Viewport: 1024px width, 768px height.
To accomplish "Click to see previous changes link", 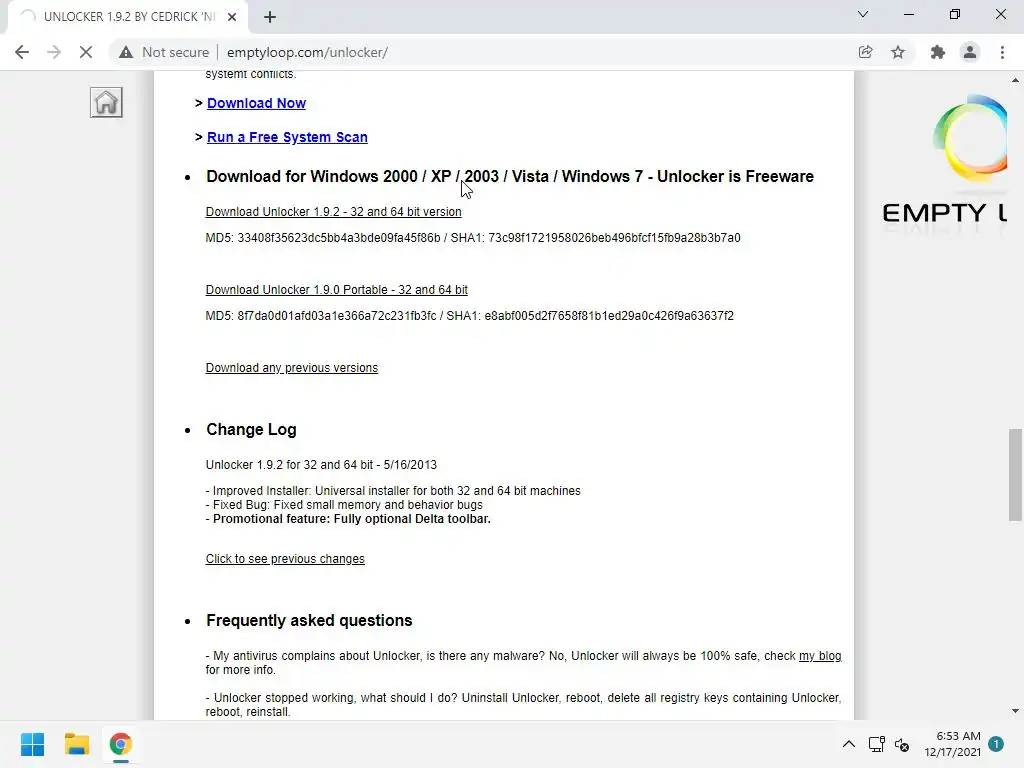I will (x=285, y=559).
